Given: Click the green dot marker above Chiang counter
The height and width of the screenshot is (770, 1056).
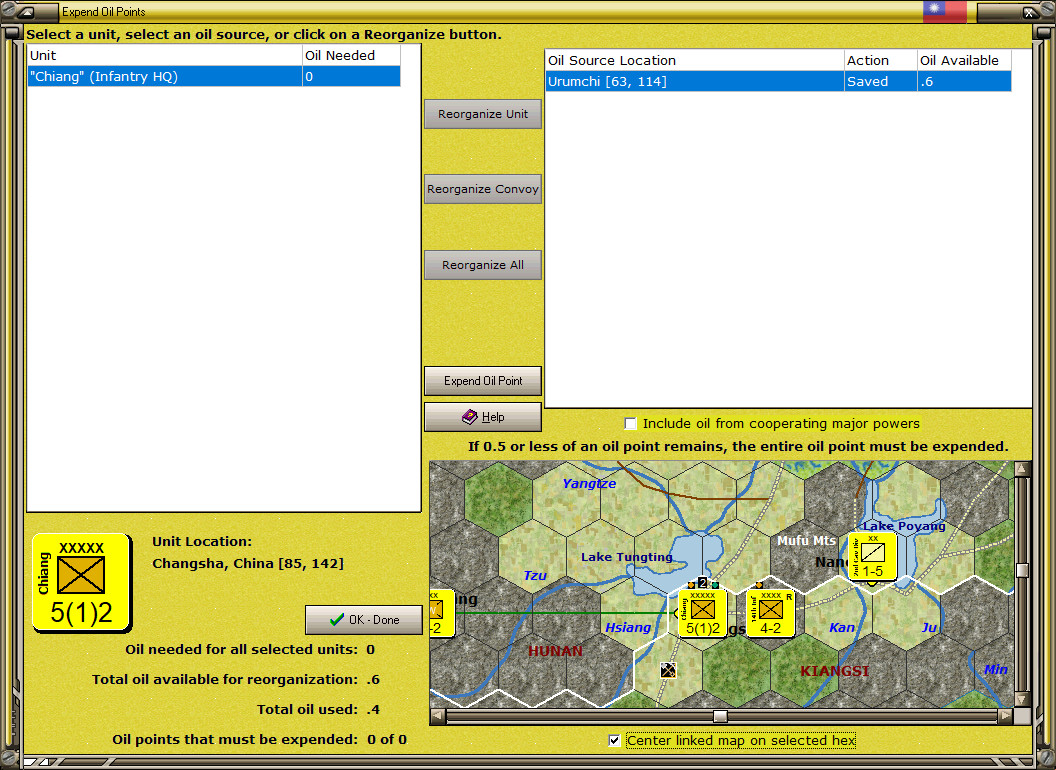Looking at the screenshot, I should pyautogui.click(x=715, y=585).
